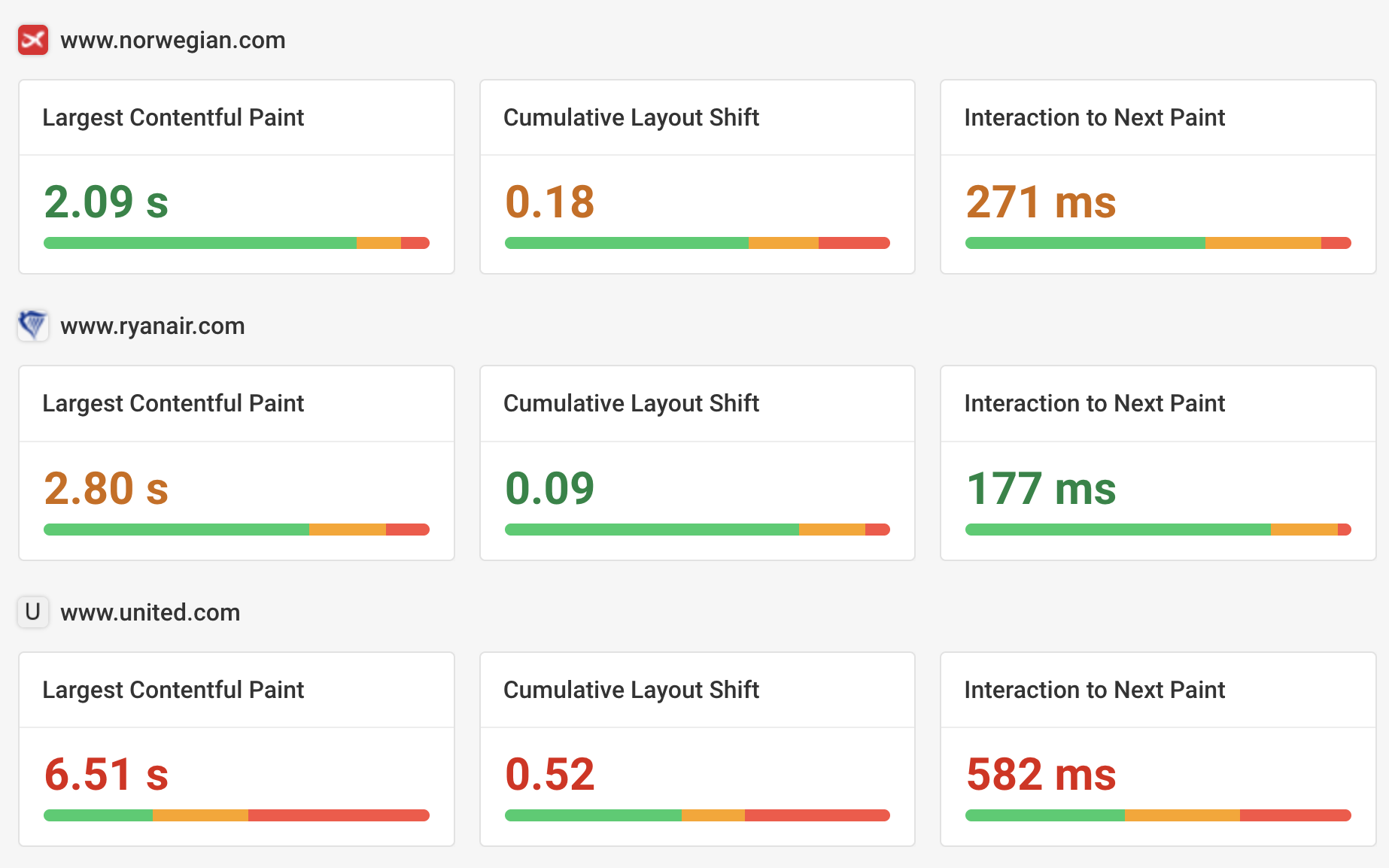
Task: Click the Norwegian red favicon icon
Action: click(x=33, y=40)
